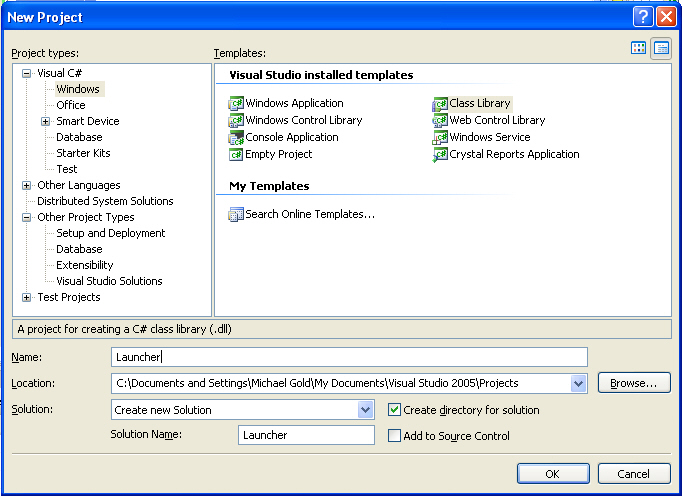Select the Console Application template icon
This screenshot has height=496, width=682.
[x=236, y=137]
